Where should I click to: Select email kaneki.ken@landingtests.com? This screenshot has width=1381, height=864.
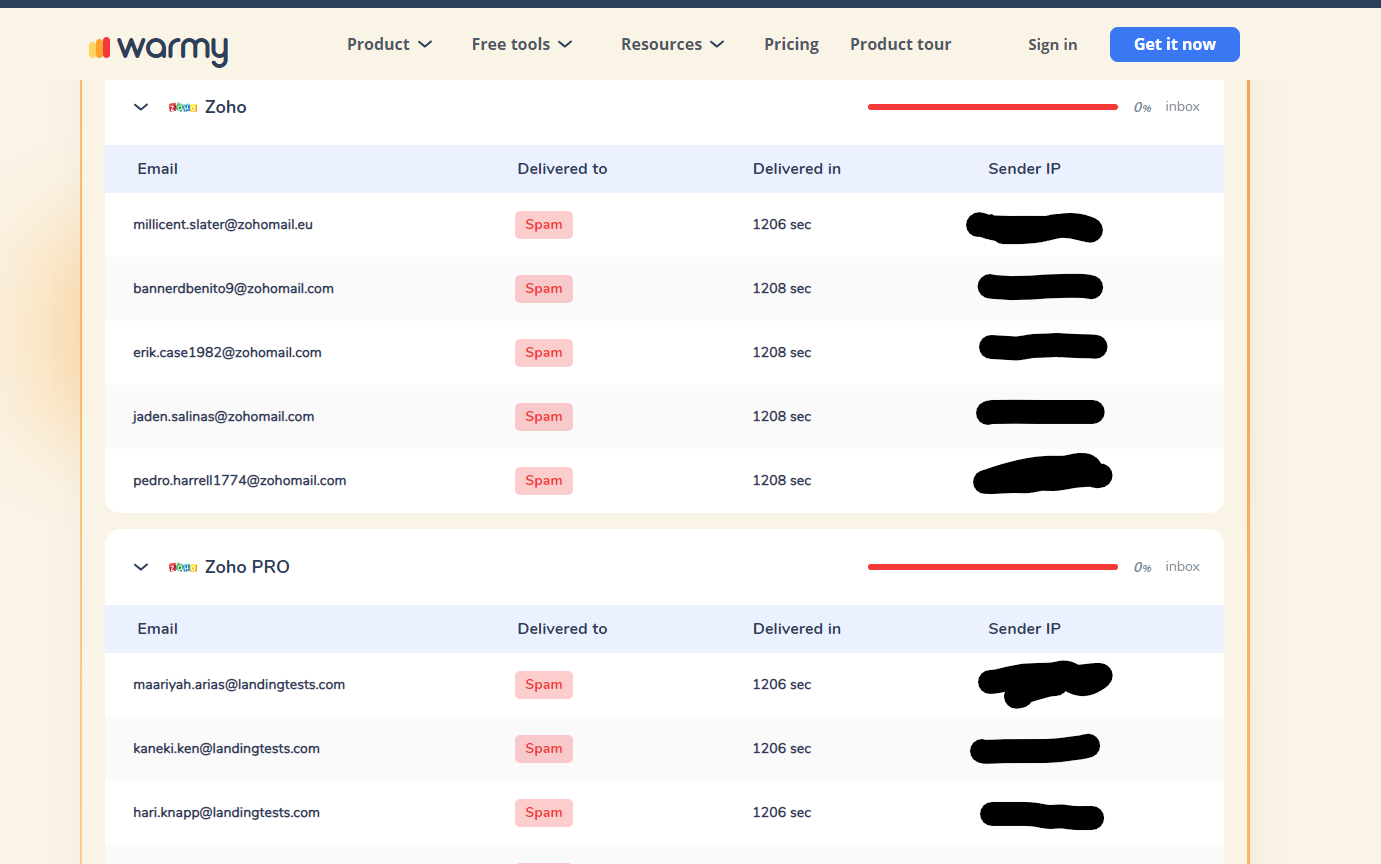pyautogui.click(x=226, y=749)
